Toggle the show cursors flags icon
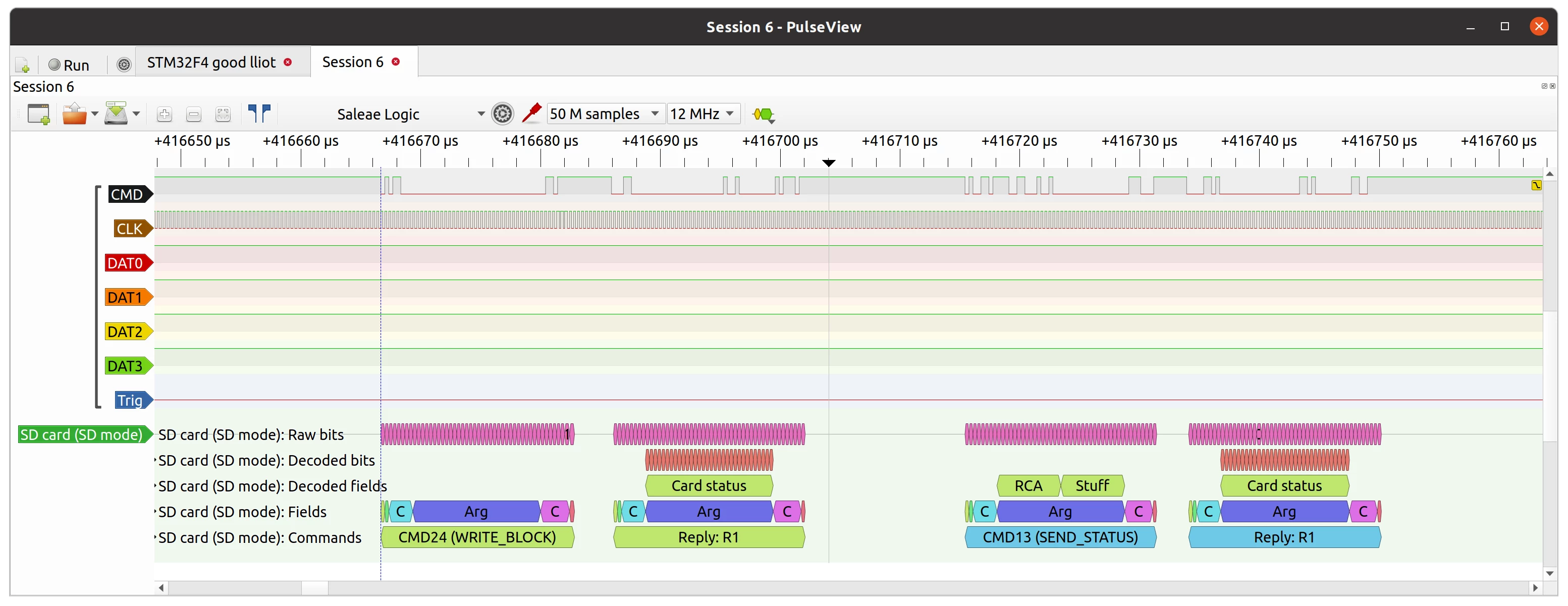Screen dimensions: 1568x606 click(x=259, y=114)
